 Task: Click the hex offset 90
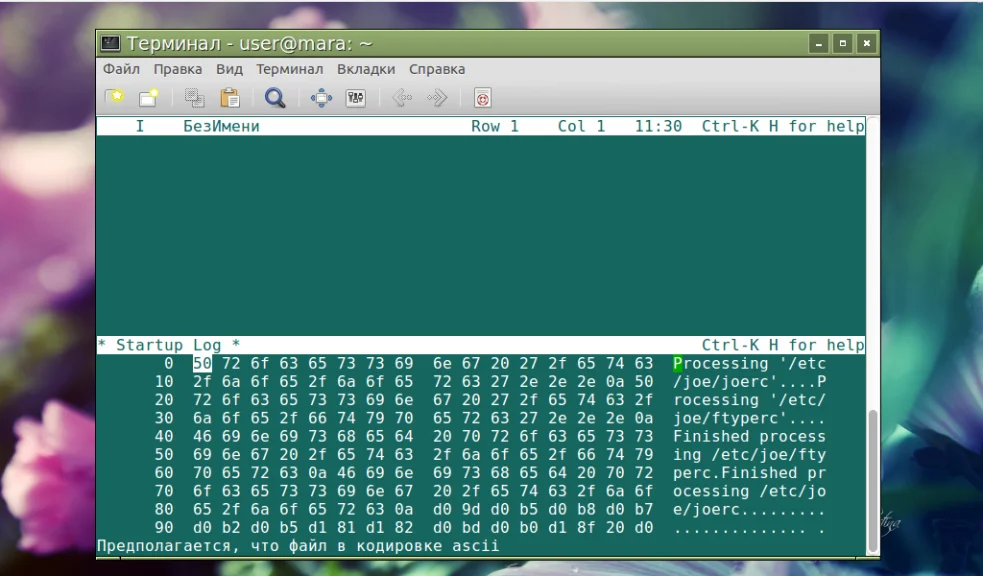click(x=164, y=528)
